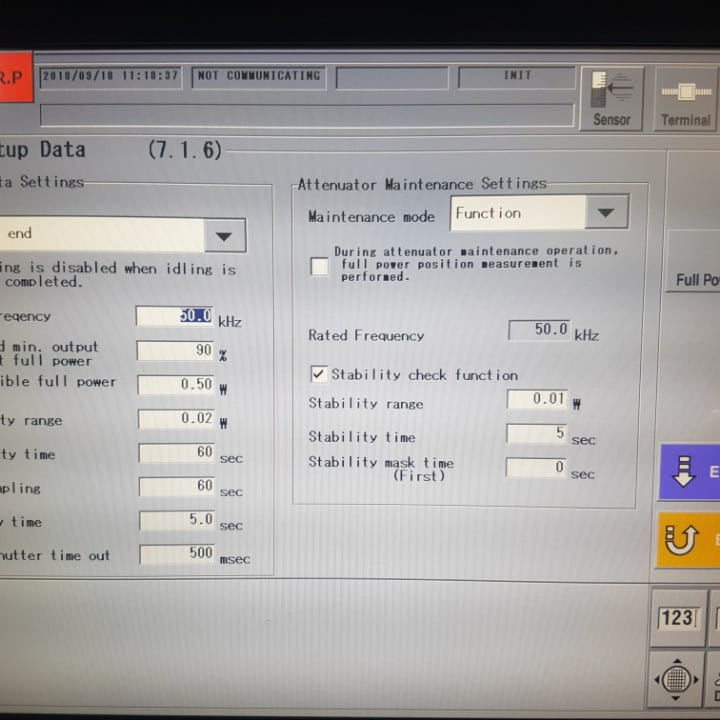Viewport: 720px width, 720px height.
Task: Edit the Stability range 0.01 W field
Action: coord(537,399)
